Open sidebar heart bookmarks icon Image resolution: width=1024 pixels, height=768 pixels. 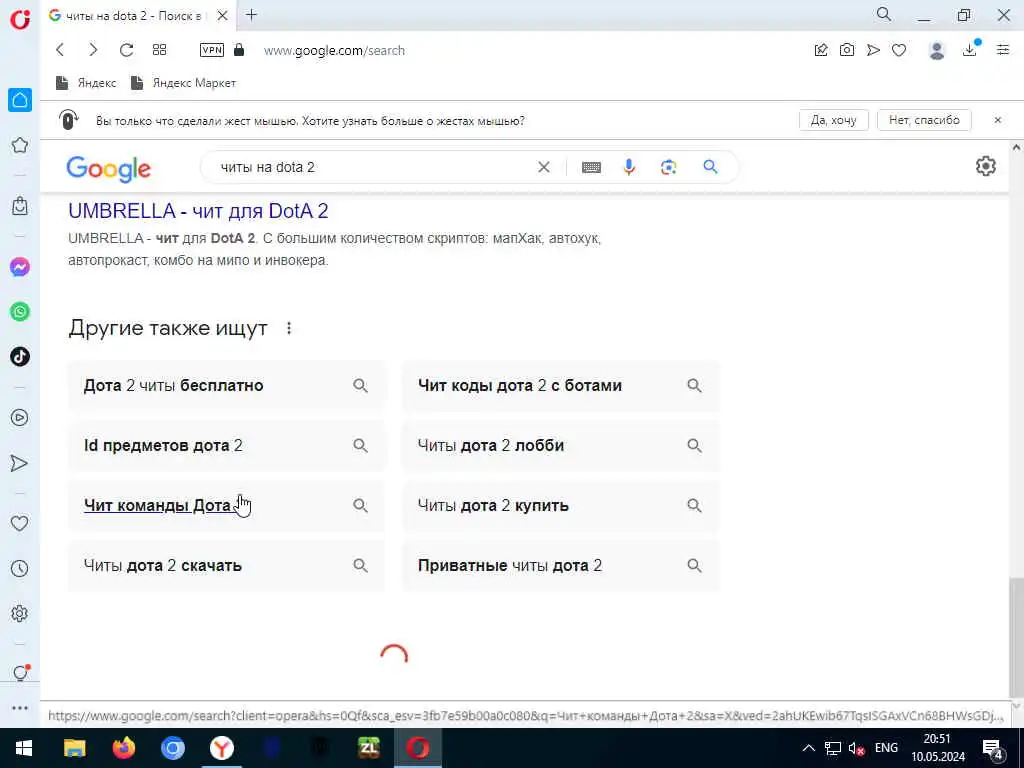point(20,523)
